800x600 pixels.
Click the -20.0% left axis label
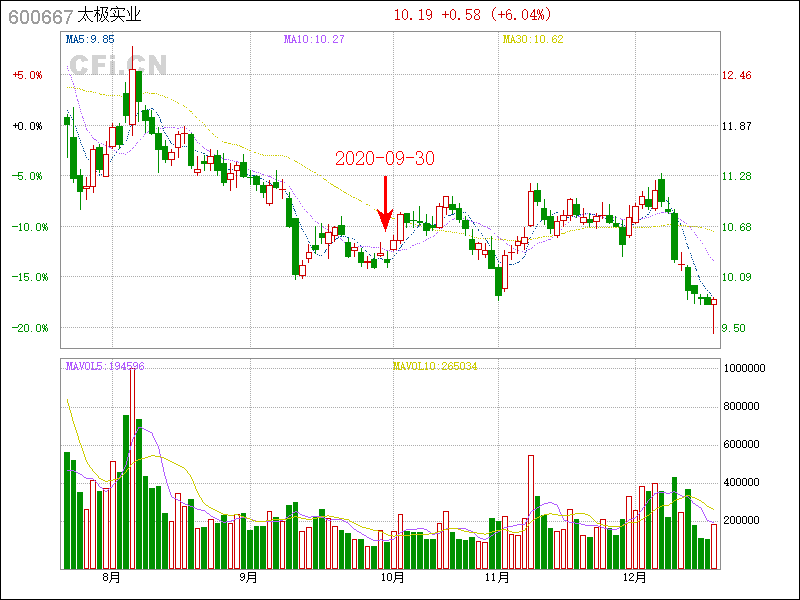coord(27,328)
